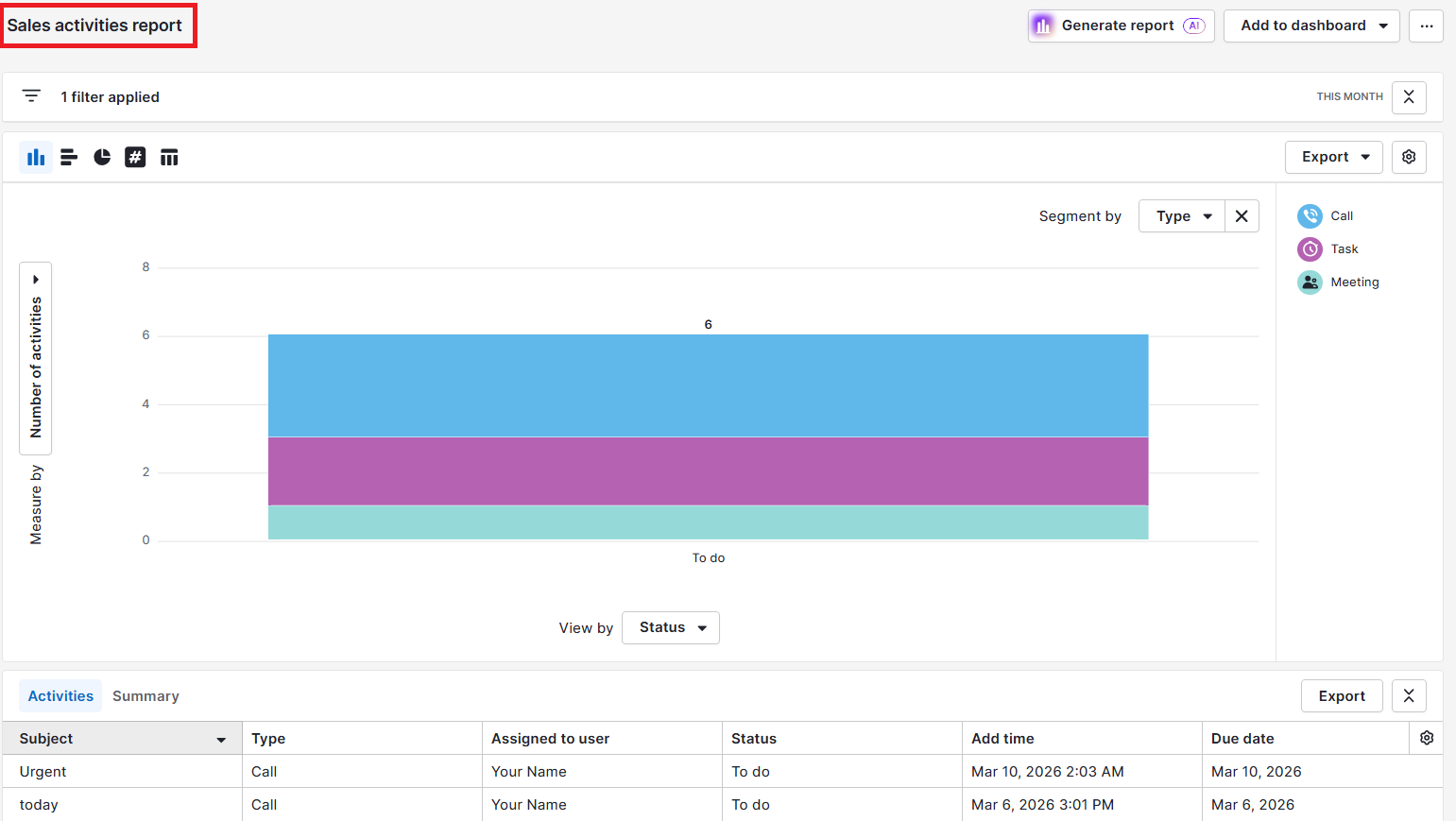
Task: Toggle the Meeting segment in the legend
Action: pos(1339,282)
